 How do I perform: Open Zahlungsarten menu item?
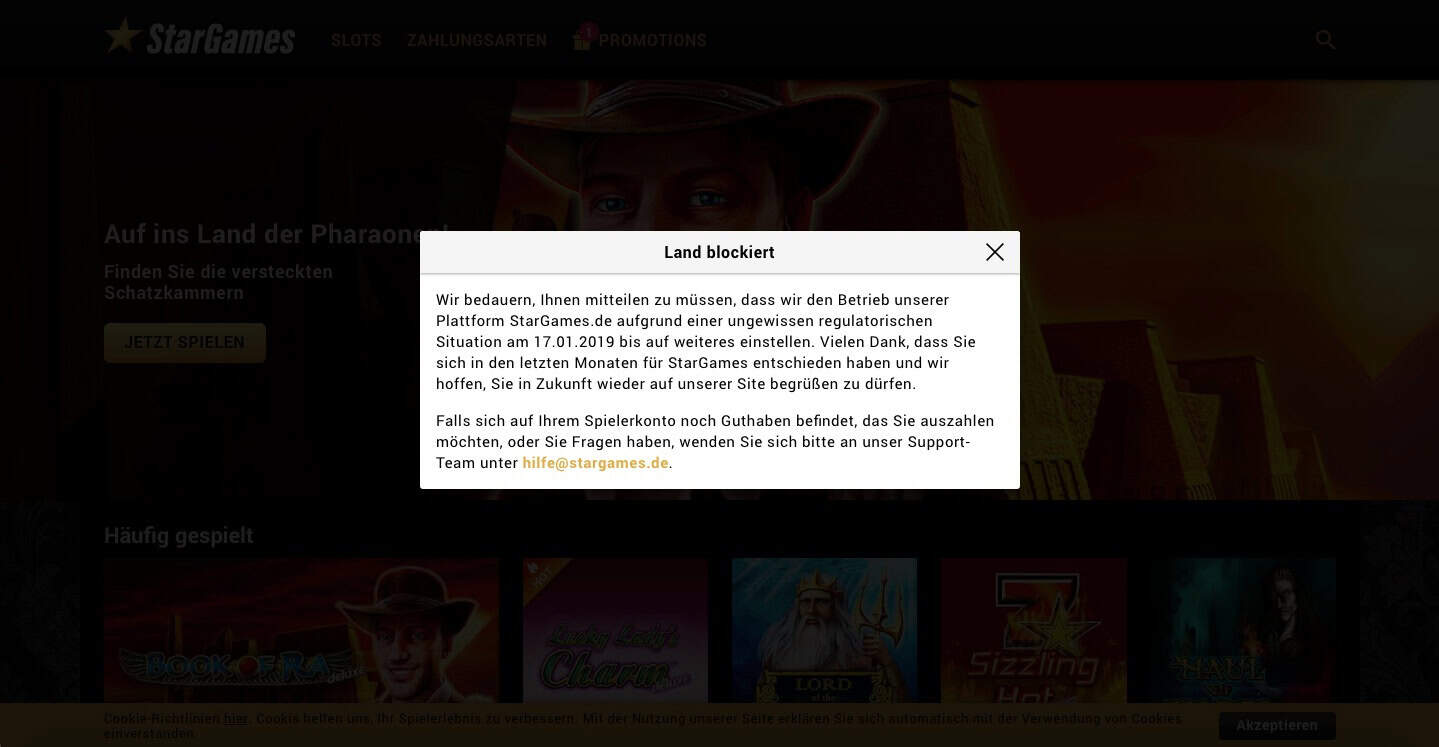coord(476,40)
